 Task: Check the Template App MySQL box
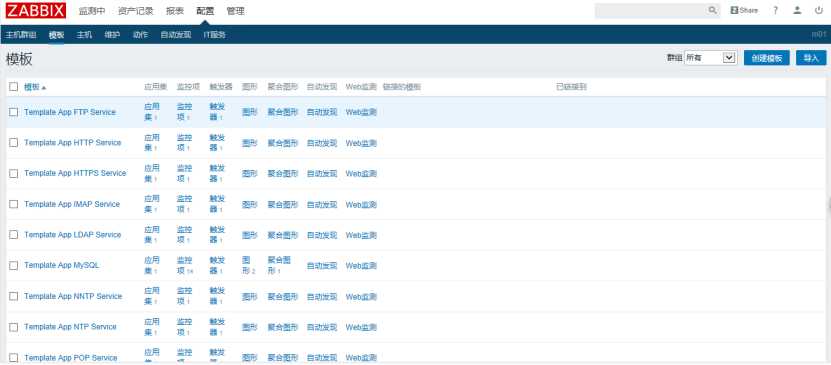point(14,265)
